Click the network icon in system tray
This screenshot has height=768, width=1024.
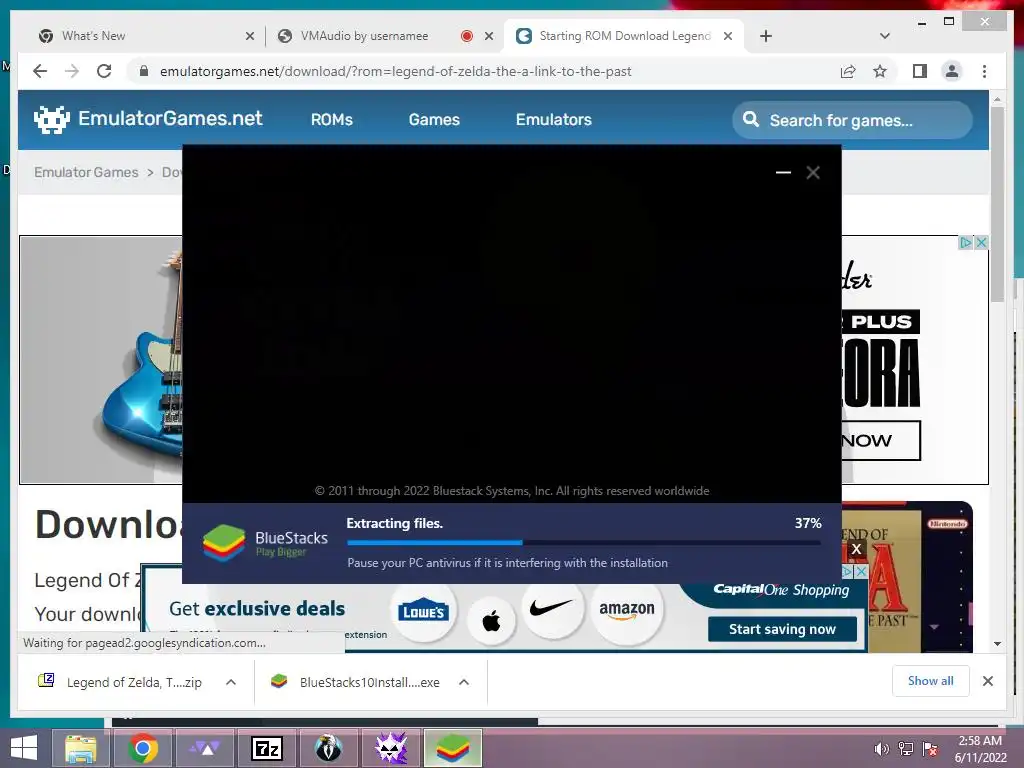(x=906, y=749)
